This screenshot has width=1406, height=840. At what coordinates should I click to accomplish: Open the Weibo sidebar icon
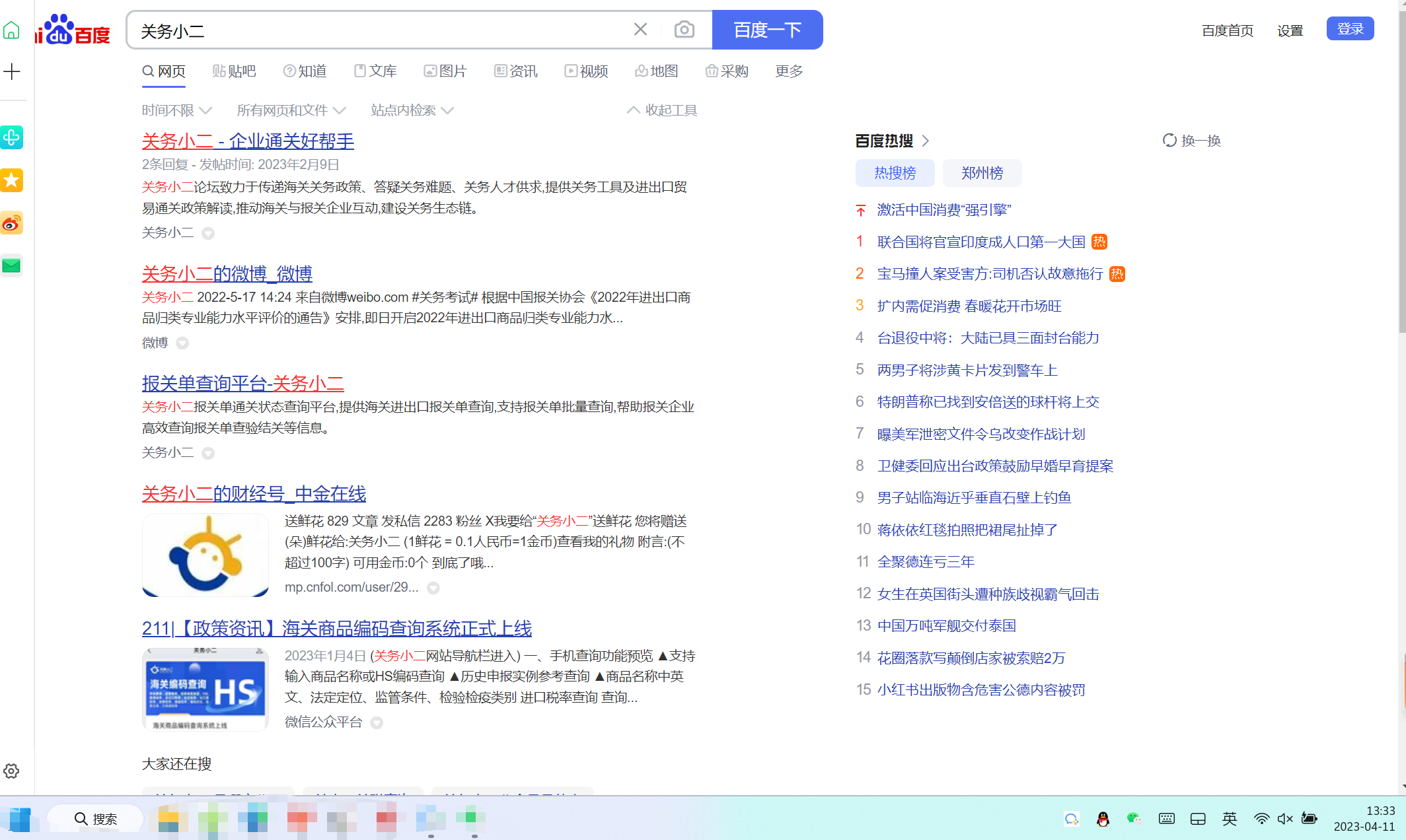click(x=11, y=223)
